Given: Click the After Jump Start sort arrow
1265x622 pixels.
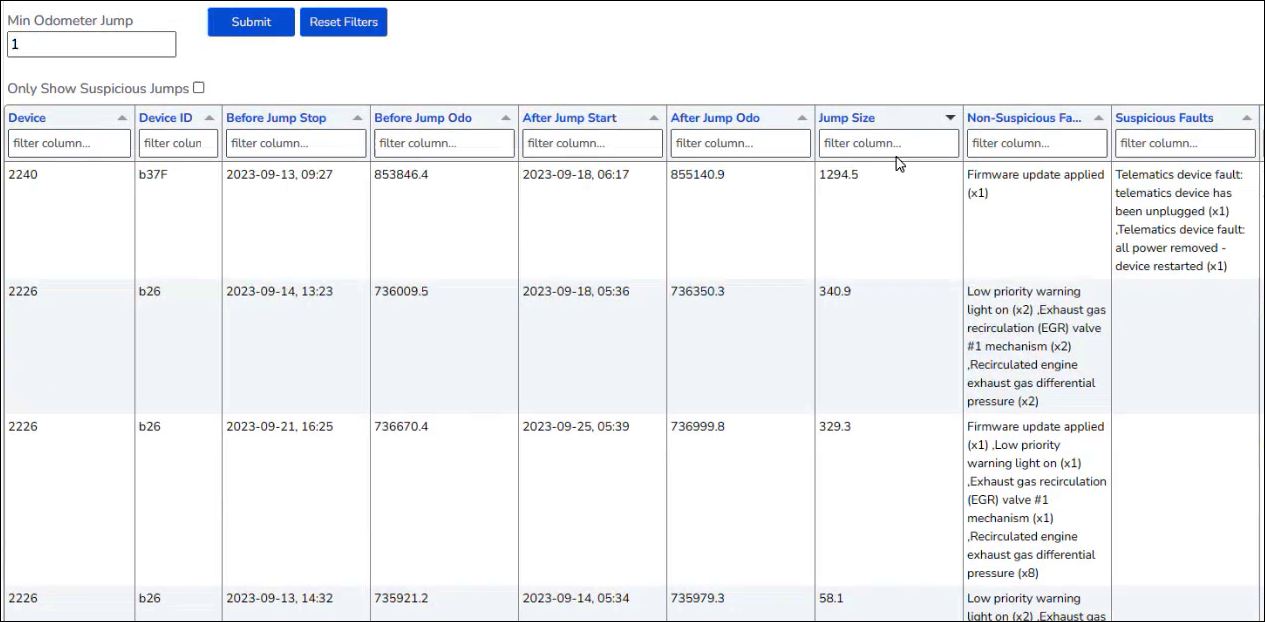Looking at the screenshot, I should 654,118.
